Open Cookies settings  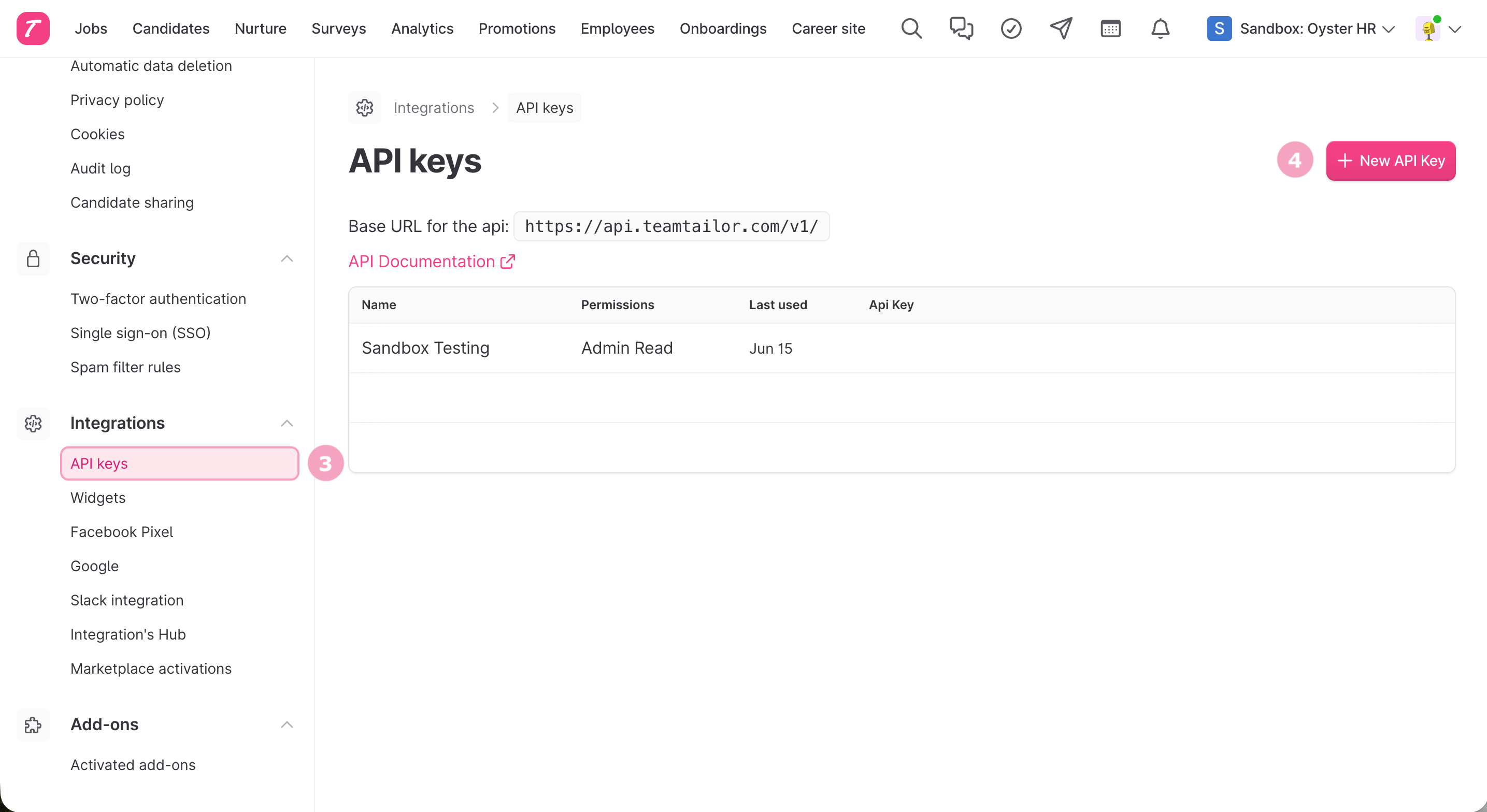pyautogui.click(x=97, y=134)
